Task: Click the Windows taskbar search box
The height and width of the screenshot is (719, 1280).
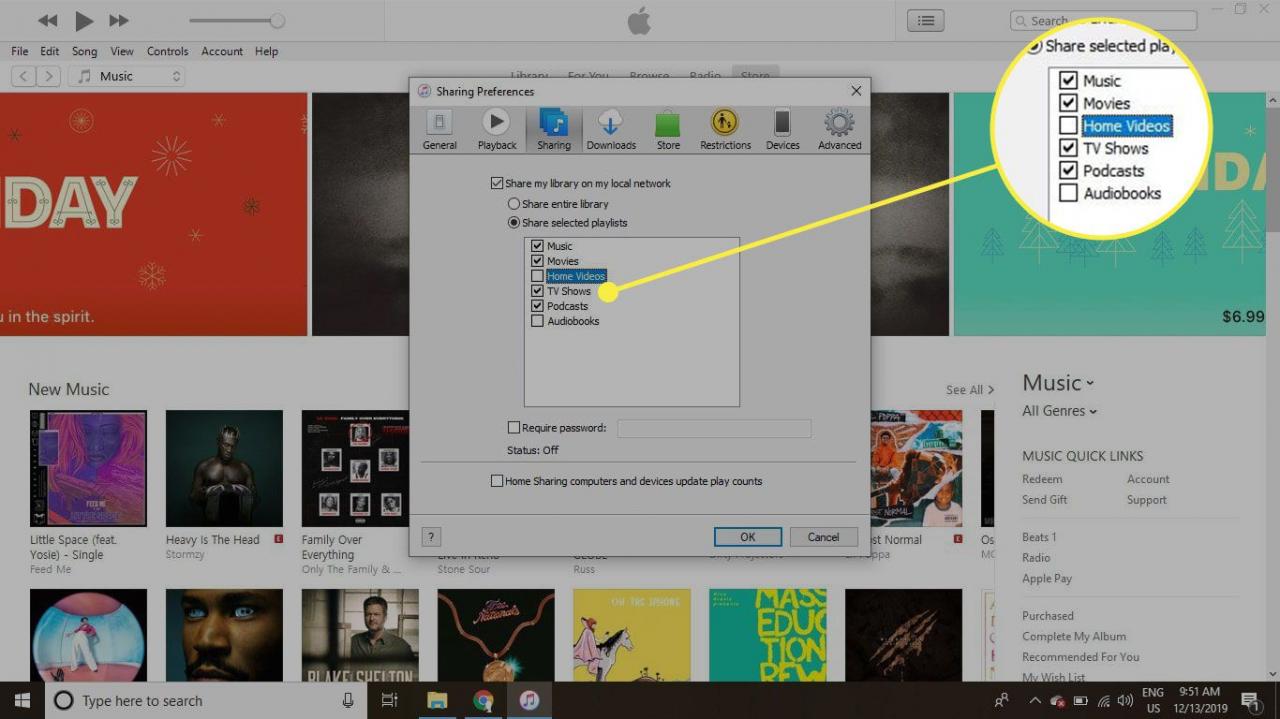Action: [x=206, y=700]
